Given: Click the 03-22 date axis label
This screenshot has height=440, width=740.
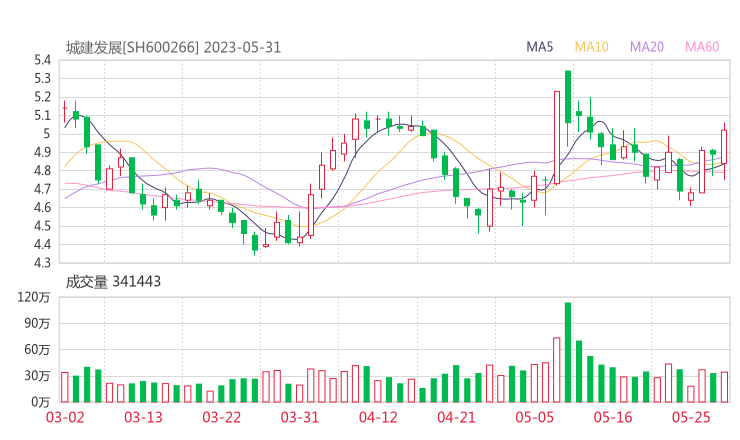Looking at the screenshot, I should pos(222,417).
